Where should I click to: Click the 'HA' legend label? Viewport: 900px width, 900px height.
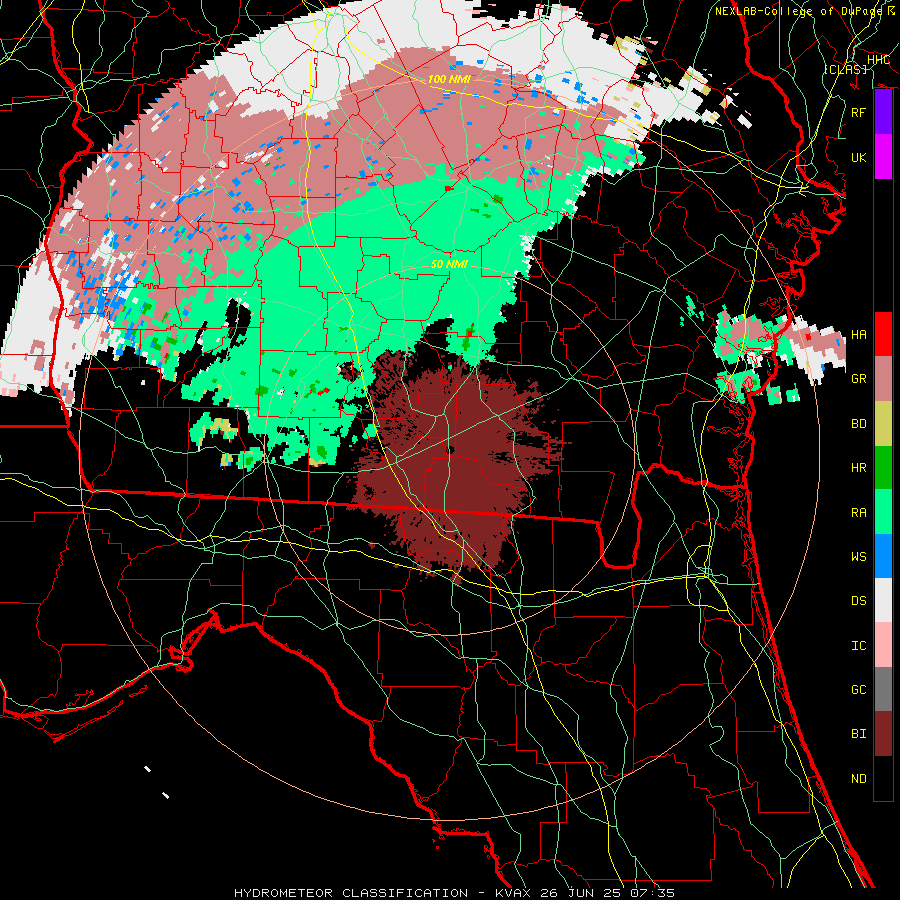point(859,335)
